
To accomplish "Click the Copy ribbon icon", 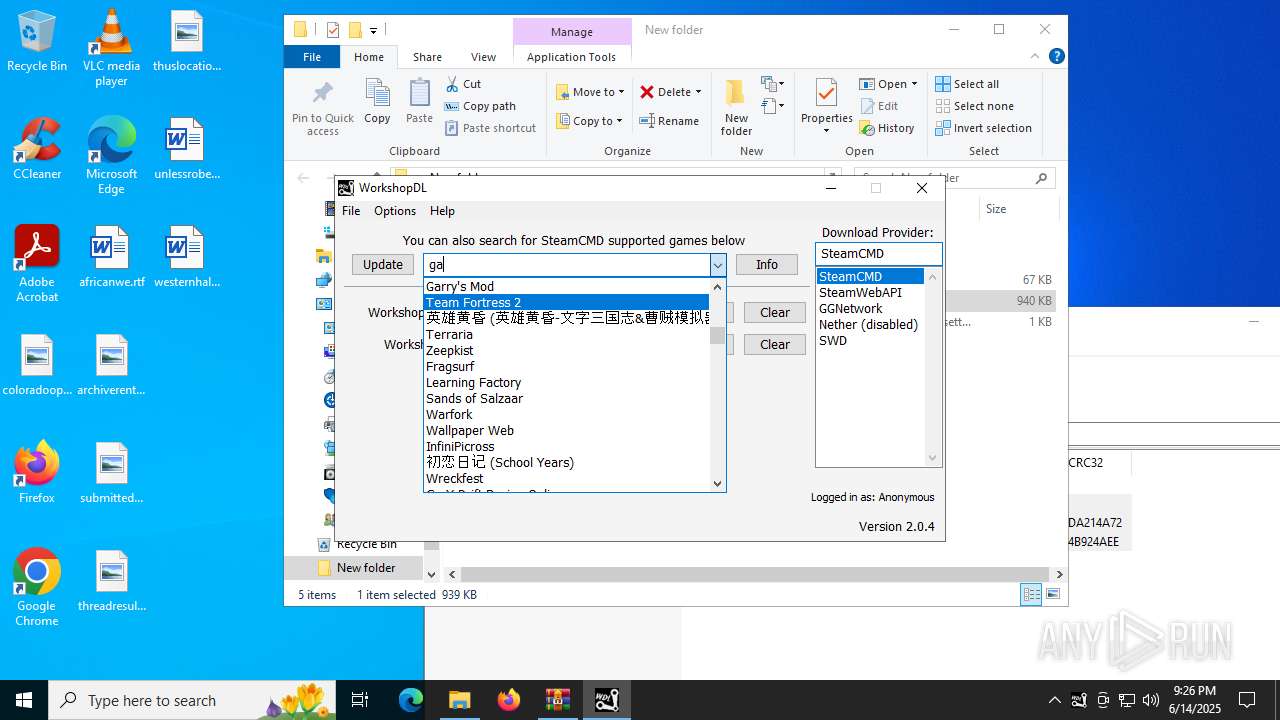I will (x=377, y=102).
